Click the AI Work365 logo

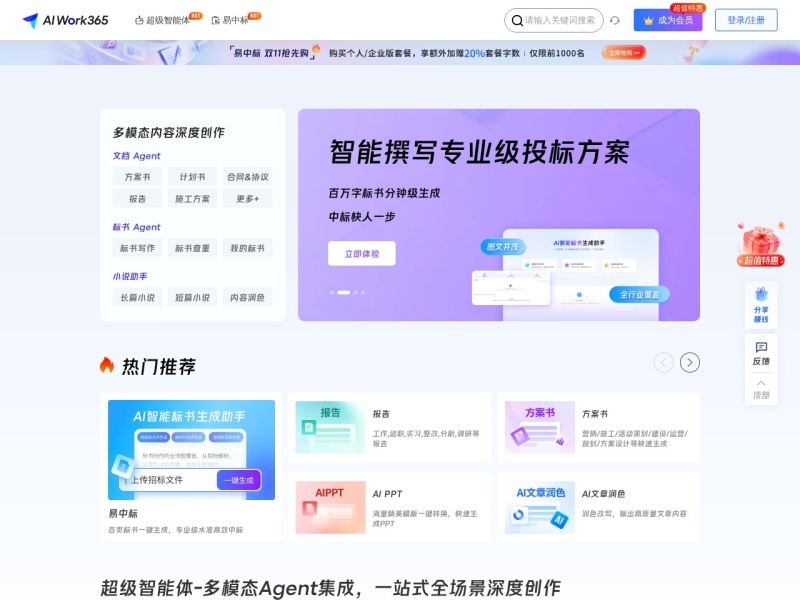66,20
